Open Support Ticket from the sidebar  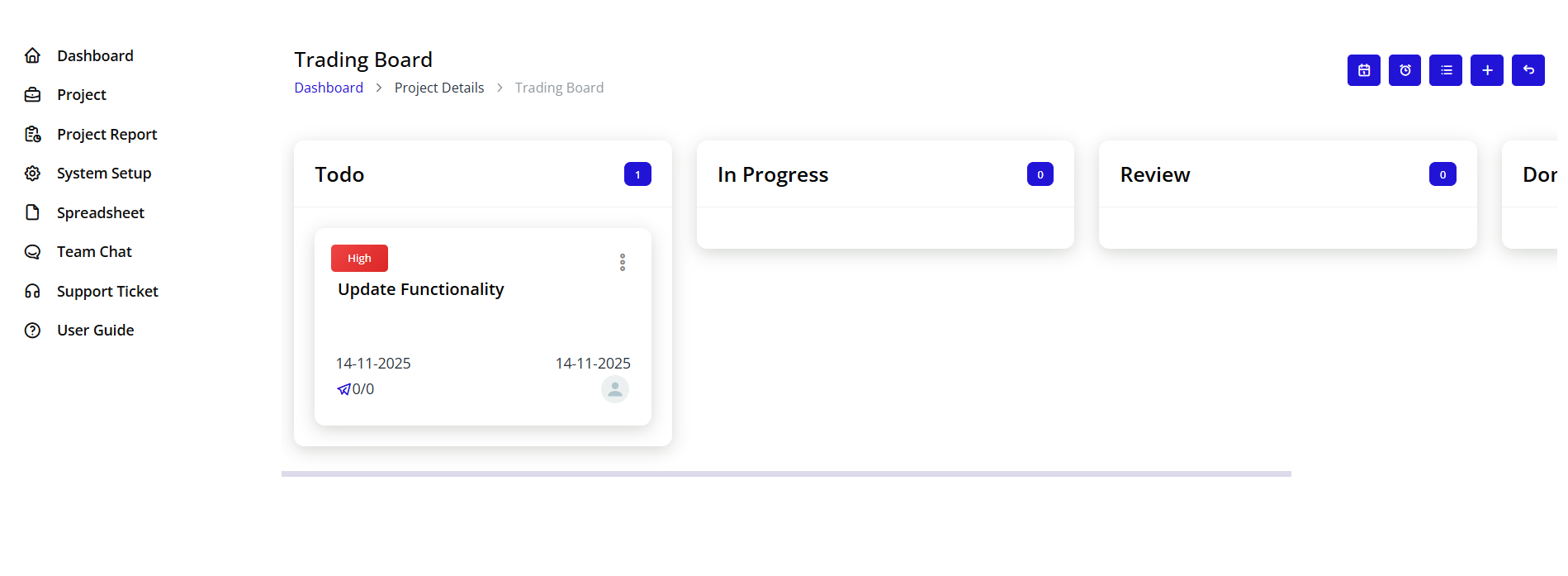pyautogui.click(x=107, y=291)
